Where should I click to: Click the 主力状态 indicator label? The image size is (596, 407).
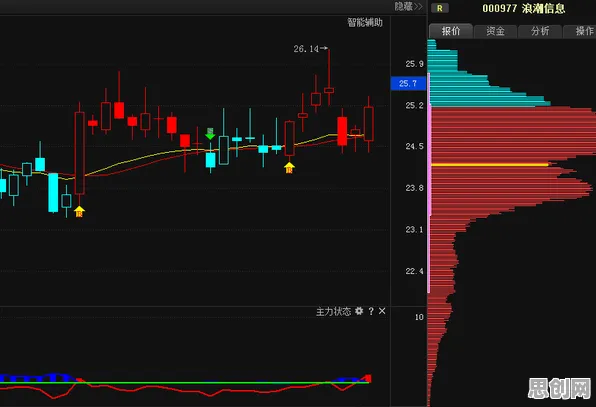pyautogui.click(x=333, y=312)
